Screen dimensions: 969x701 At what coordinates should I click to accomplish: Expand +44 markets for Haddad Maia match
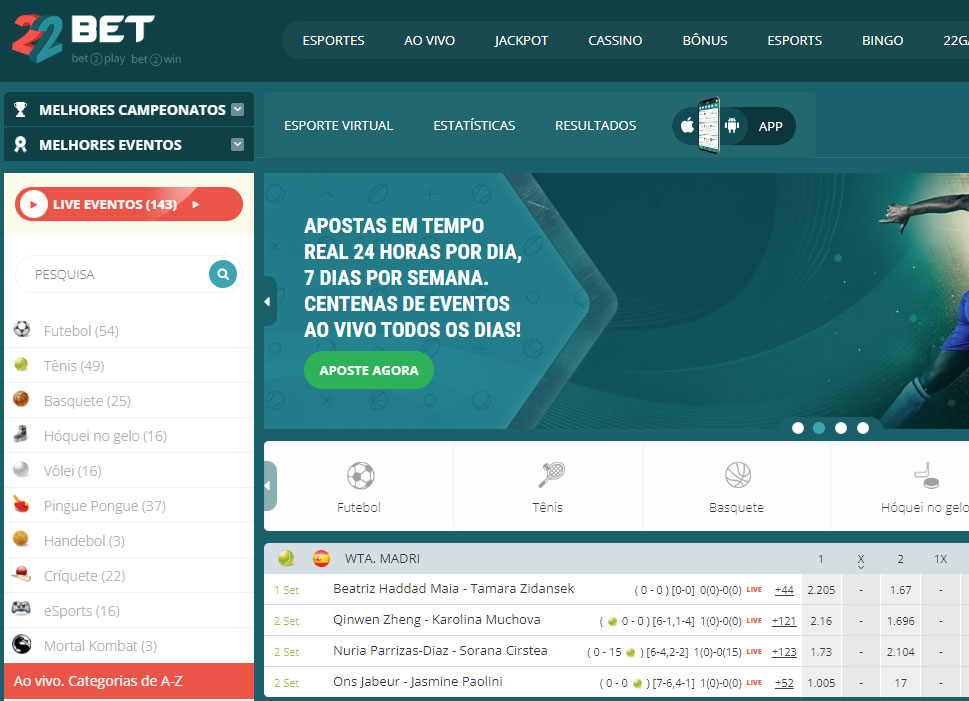pyautogui.click(x=784, y=590)
